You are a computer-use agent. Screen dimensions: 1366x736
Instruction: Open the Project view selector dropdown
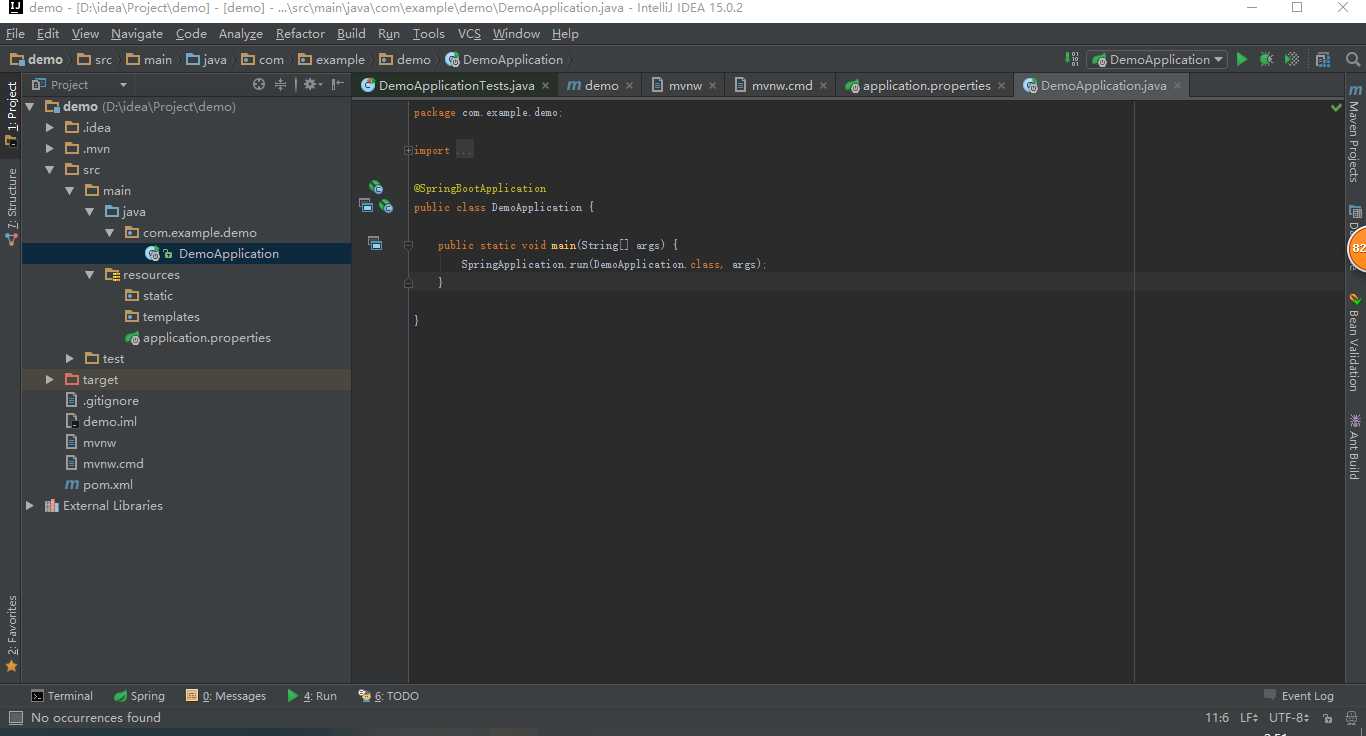[x=80, y=85]
